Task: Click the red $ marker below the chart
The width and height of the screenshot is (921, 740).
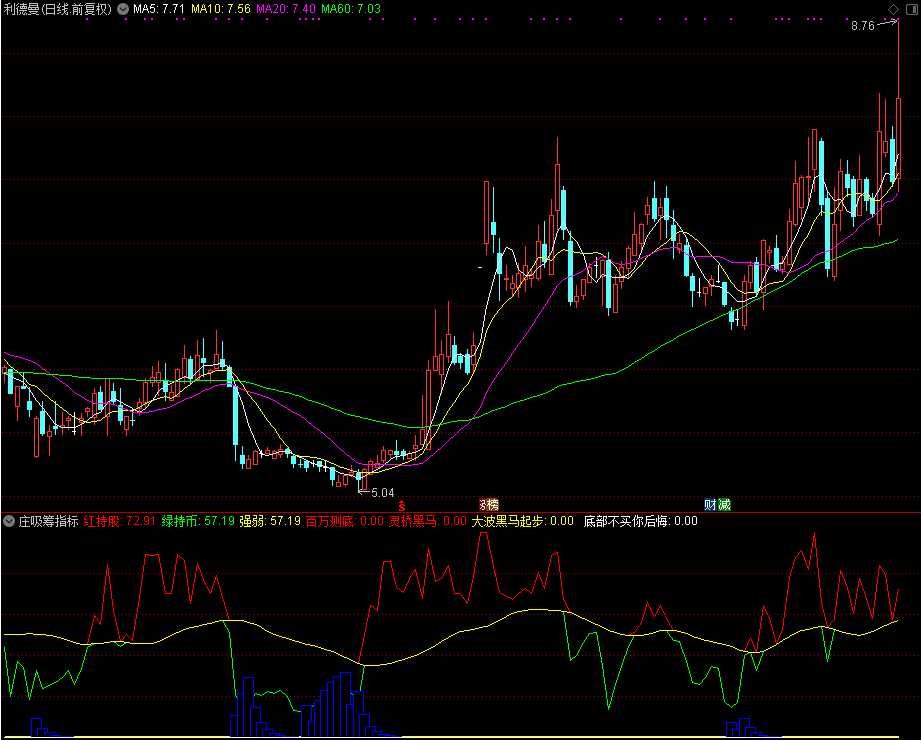Action: point(401,505)
